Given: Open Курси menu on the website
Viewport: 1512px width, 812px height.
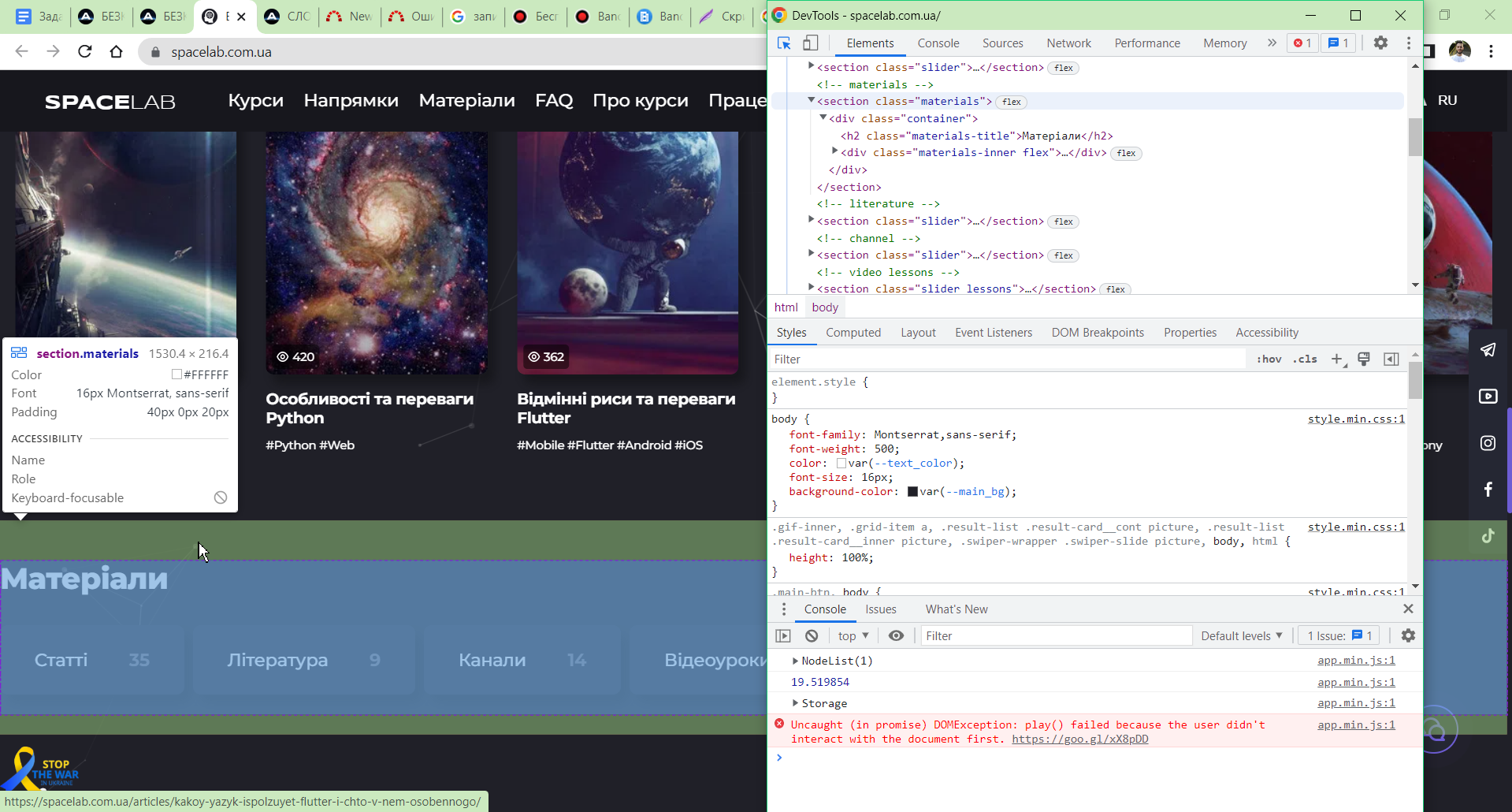Looking at the screenshot, I should (255, 101).
